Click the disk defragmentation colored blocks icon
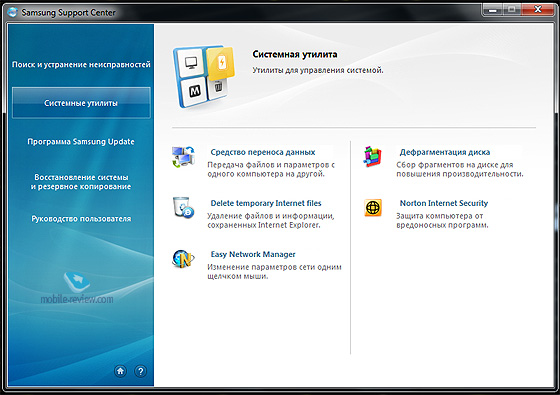This screenshot has height=395, width=560. [x=372, y=157]
